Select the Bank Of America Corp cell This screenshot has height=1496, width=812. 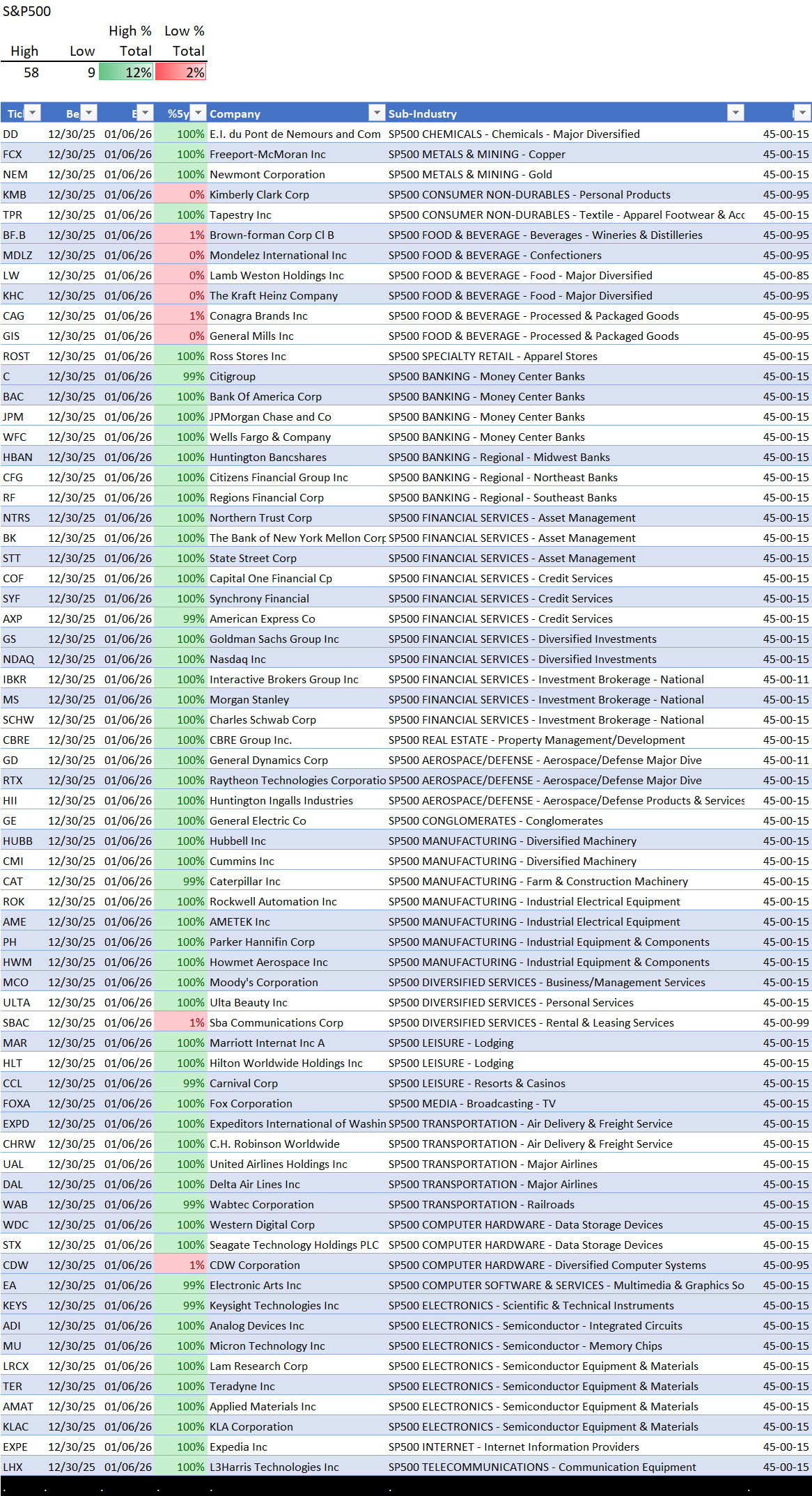[x=297, y=396]
